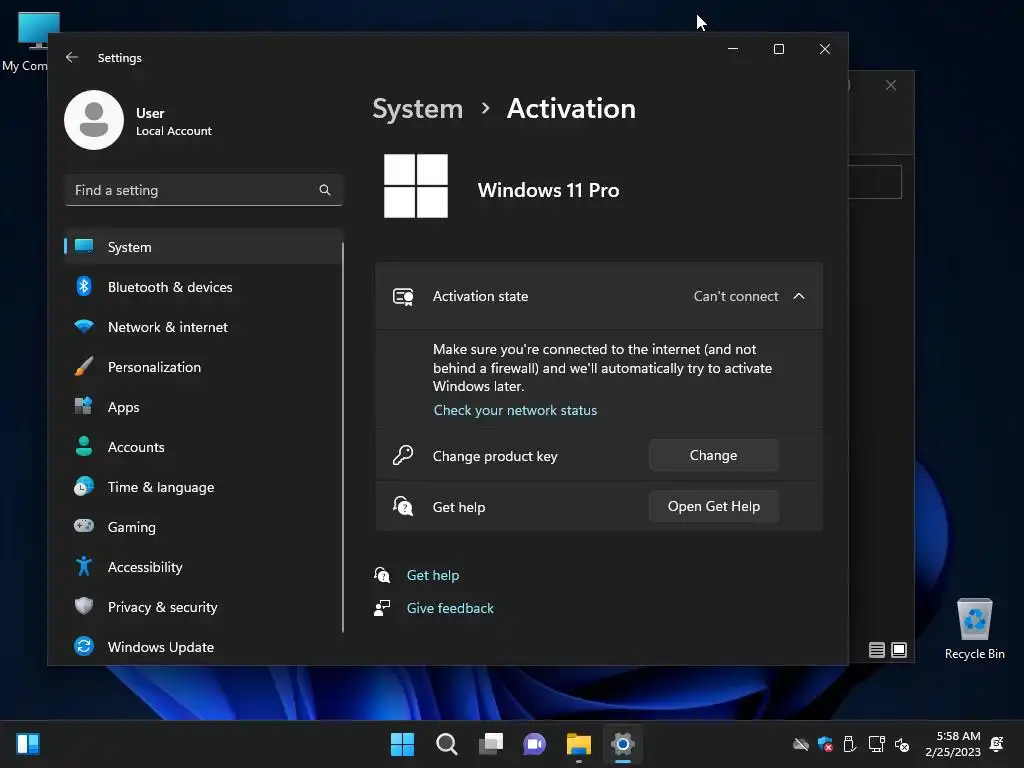The width and height of the screenshot is (1024, 768).
Task: Click the Give feedback link
Action: pyautogui.click(x=450, y=608)
